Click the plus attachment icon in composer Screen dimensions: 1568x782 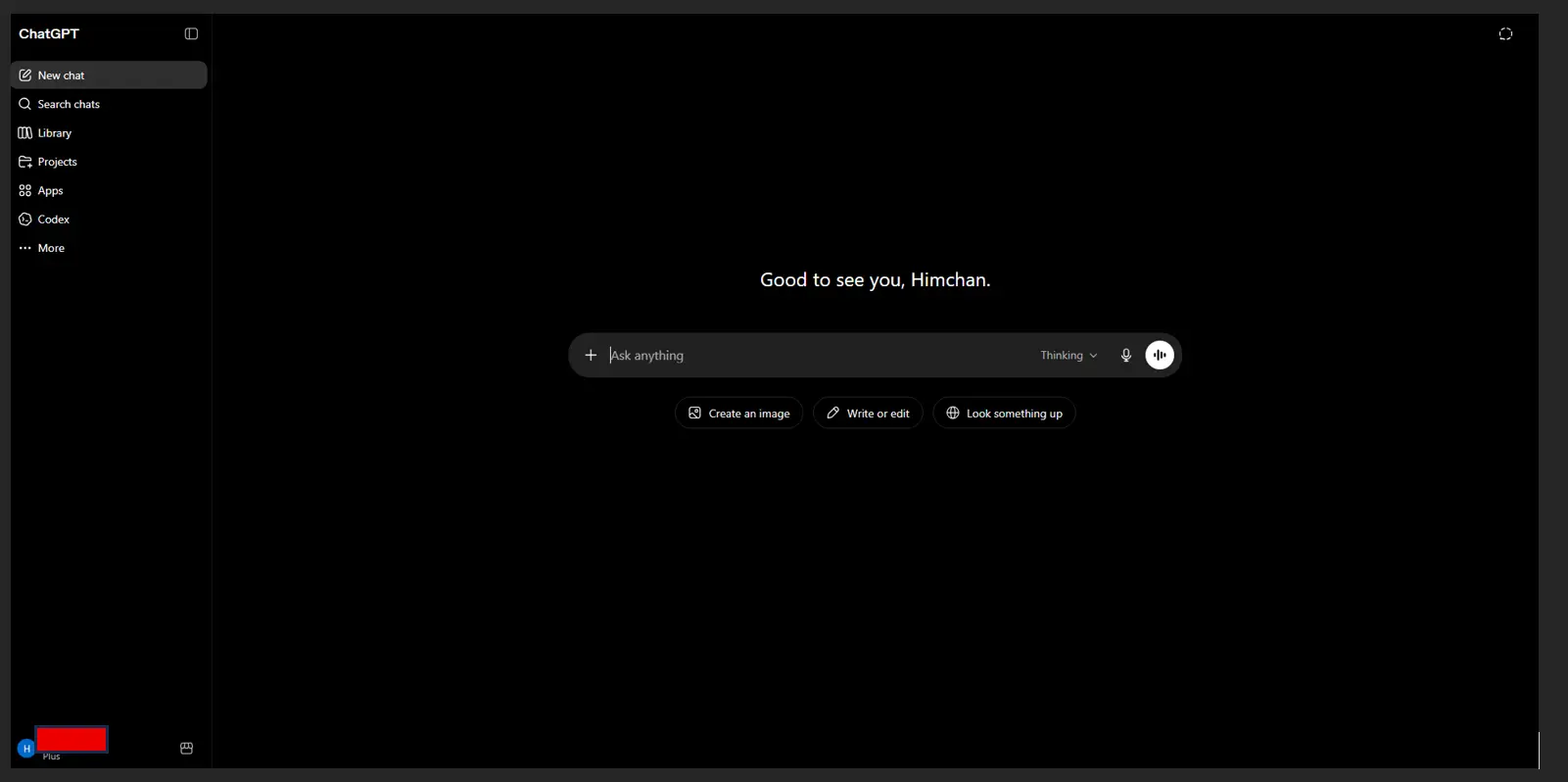pyautogui.click(x=591, y=355)
